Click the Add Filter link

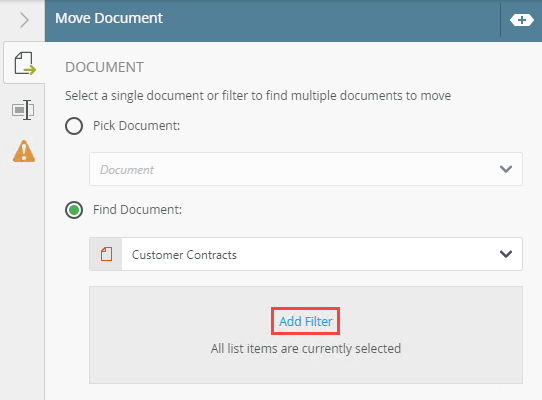pos(306,321)
